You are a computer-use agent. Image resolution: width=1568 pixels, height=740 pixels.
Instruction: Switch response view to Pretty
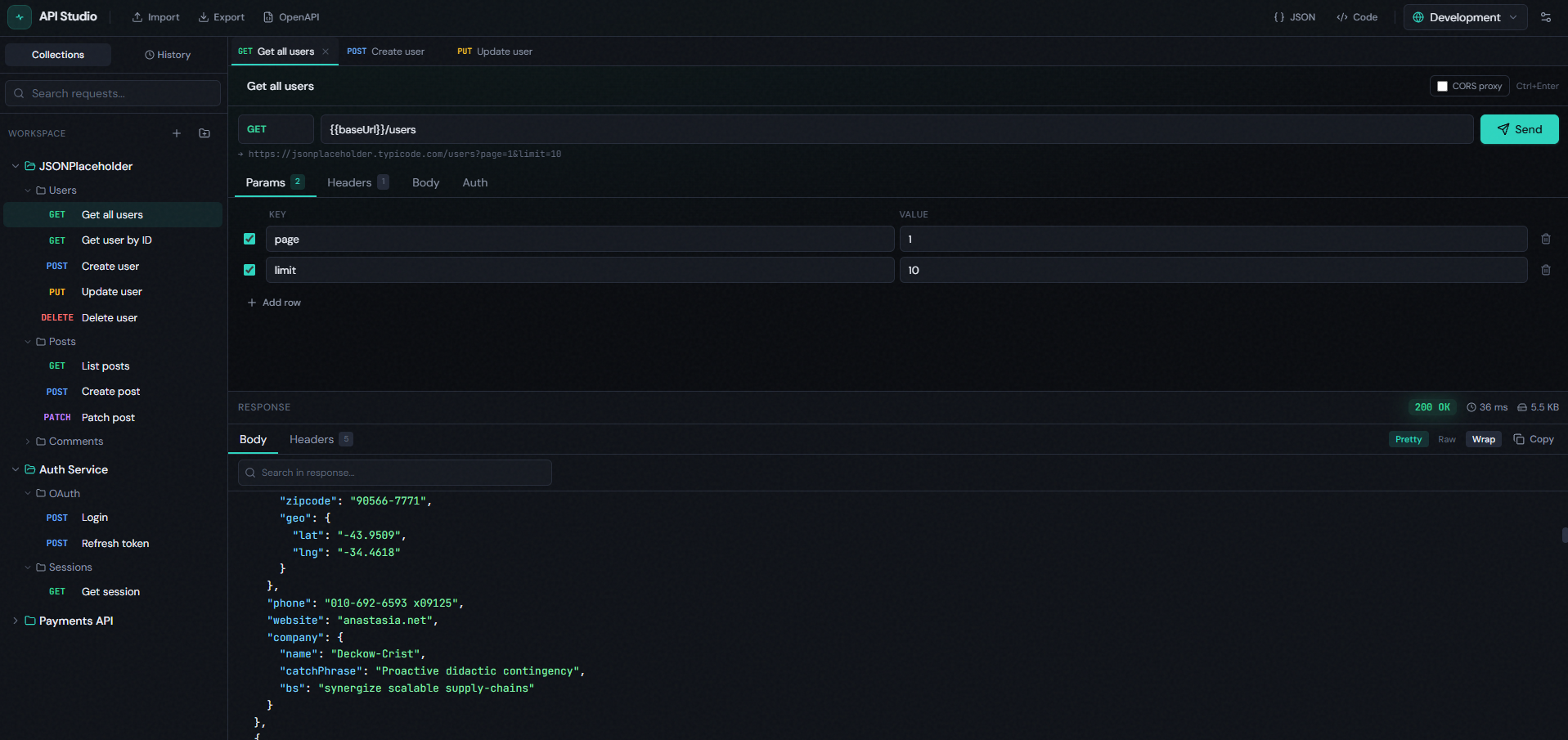1409,439
